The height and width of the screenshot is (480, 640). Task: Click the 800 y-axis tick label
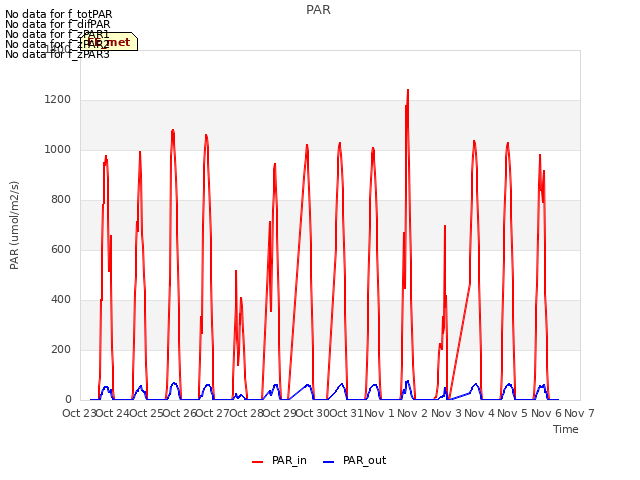click(x=61, y=200)
